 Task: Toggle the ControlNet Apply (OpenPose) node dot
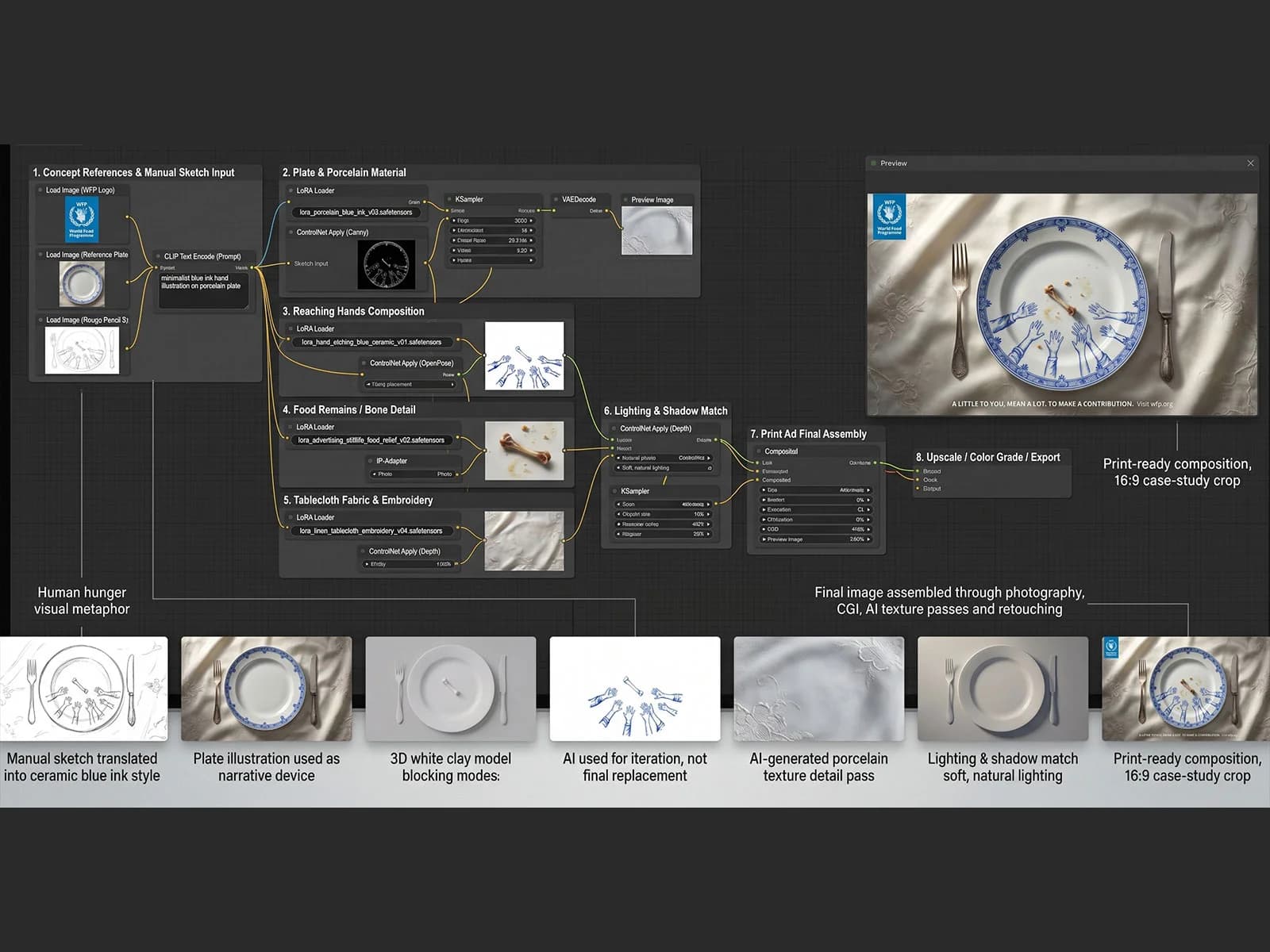[364, 363]
